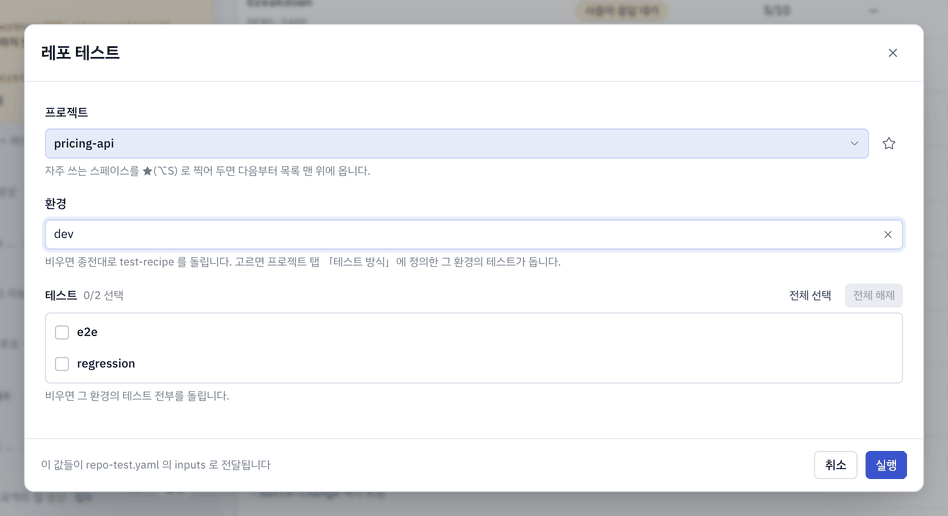The height and width of the screenshot is (516, 948).
Task: Click into the 환경 input field
Action: pos(473,235)
